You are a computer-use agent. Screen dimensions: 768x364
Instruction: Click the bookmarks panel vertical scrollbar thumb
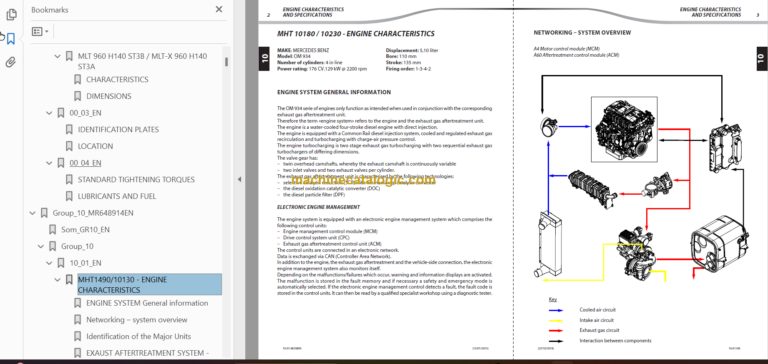point(226,62)
